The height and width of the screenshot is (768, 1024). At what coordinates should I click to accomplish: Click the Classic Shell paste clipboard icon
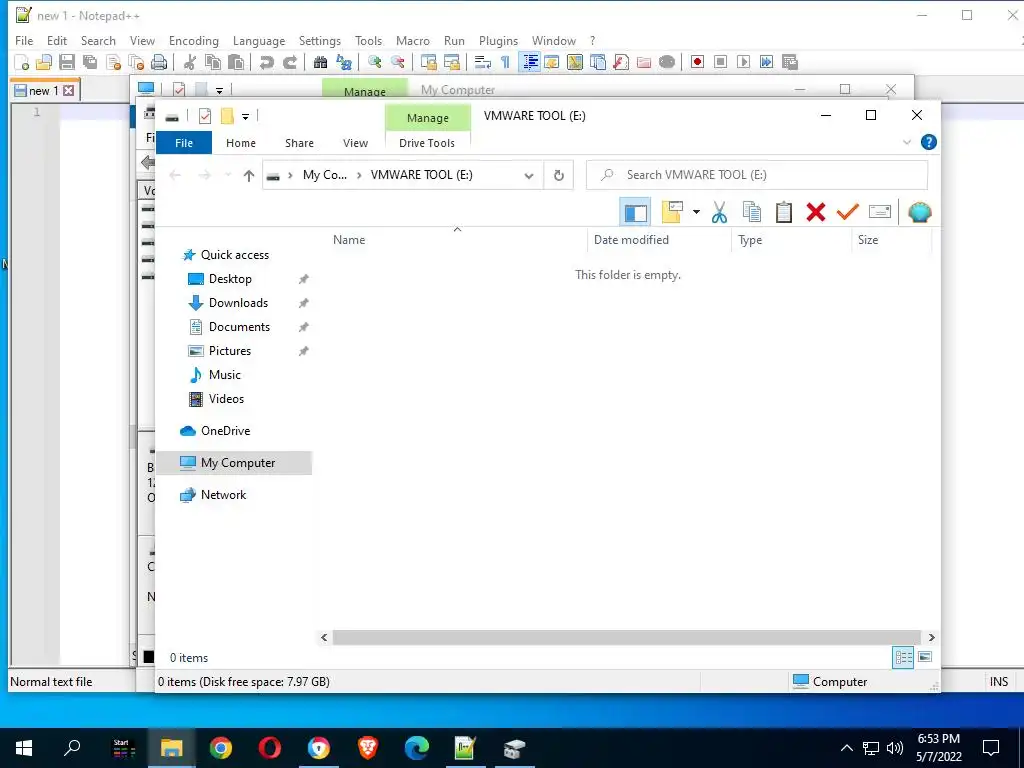coord(784,212)
